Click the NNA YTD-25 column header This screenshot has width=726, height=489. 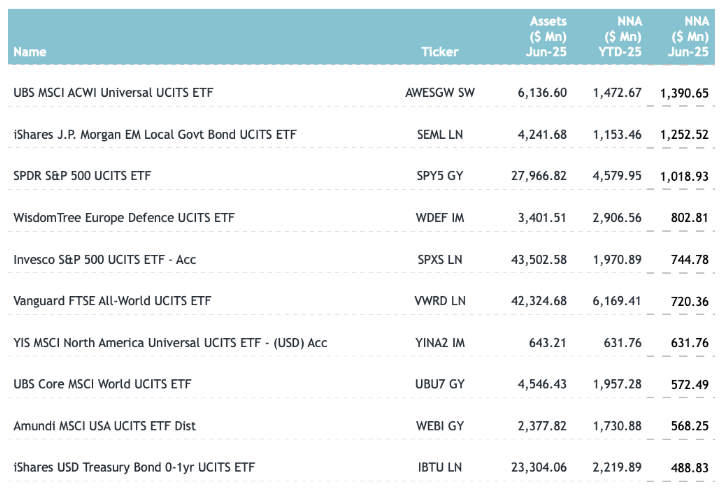(618, 37)
